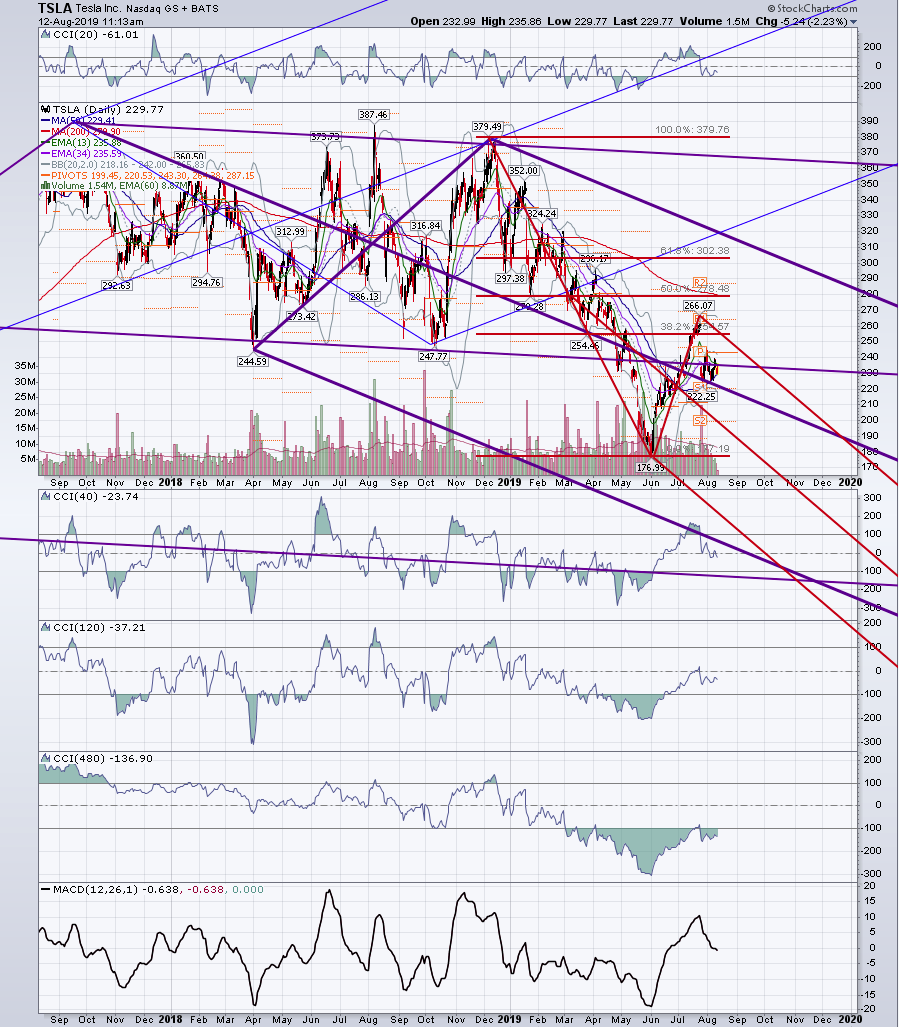Click the CCI(480) indicator area icon
The height and width of the screenshot is (1027, 899).
[45, 758]
